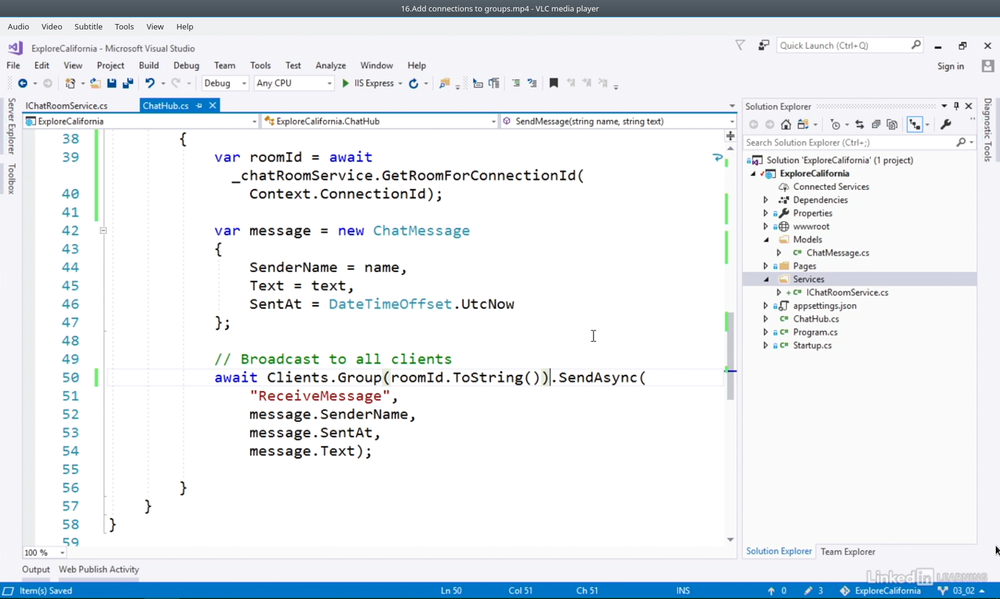Click the browser refresh icon next to IIS Express
The image size is (1000, 599).
click(413, 84)
